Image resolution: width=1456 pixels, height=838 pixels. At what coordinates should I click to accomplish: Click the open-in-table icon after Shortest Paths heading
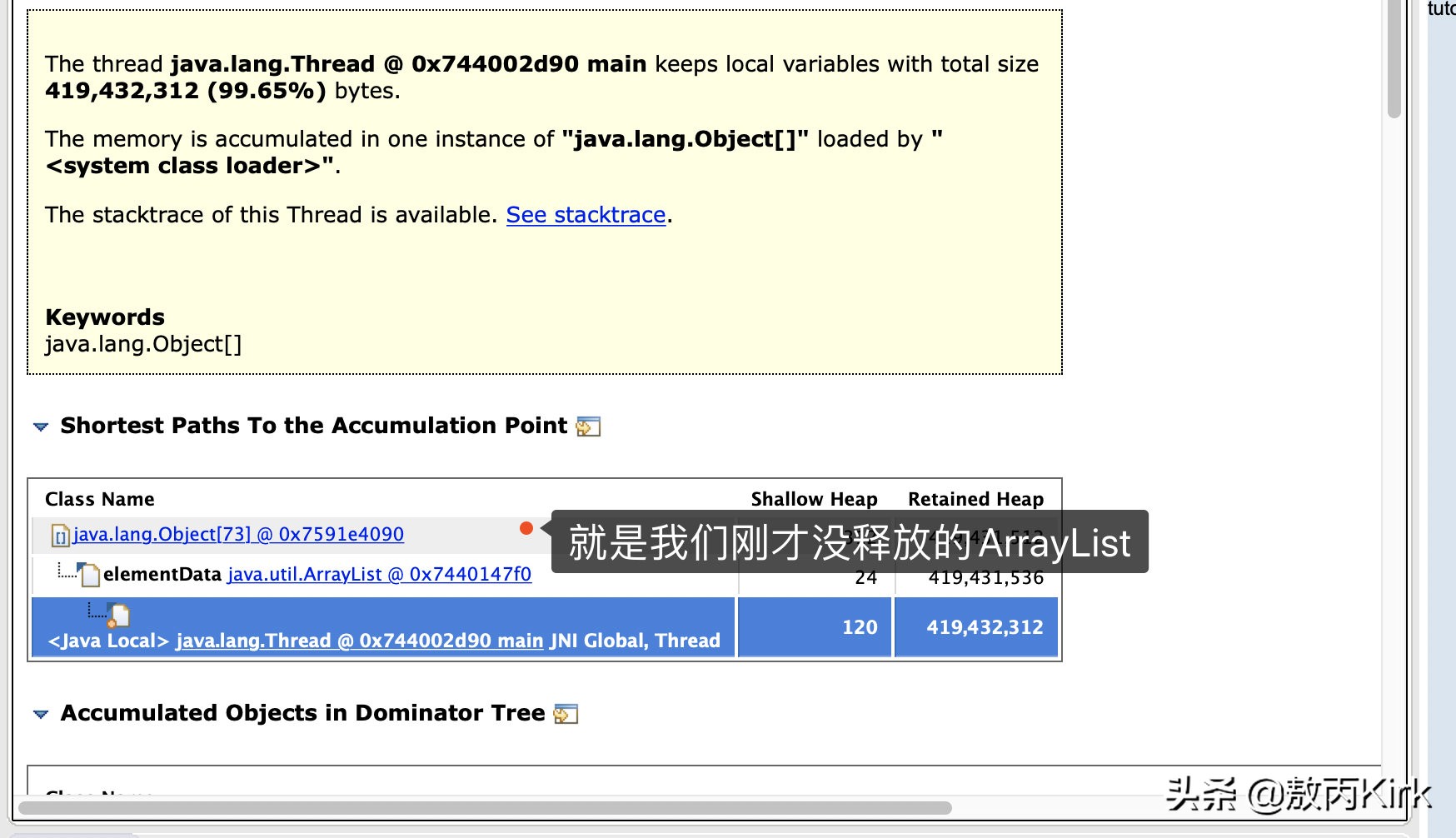click(589, 426)
